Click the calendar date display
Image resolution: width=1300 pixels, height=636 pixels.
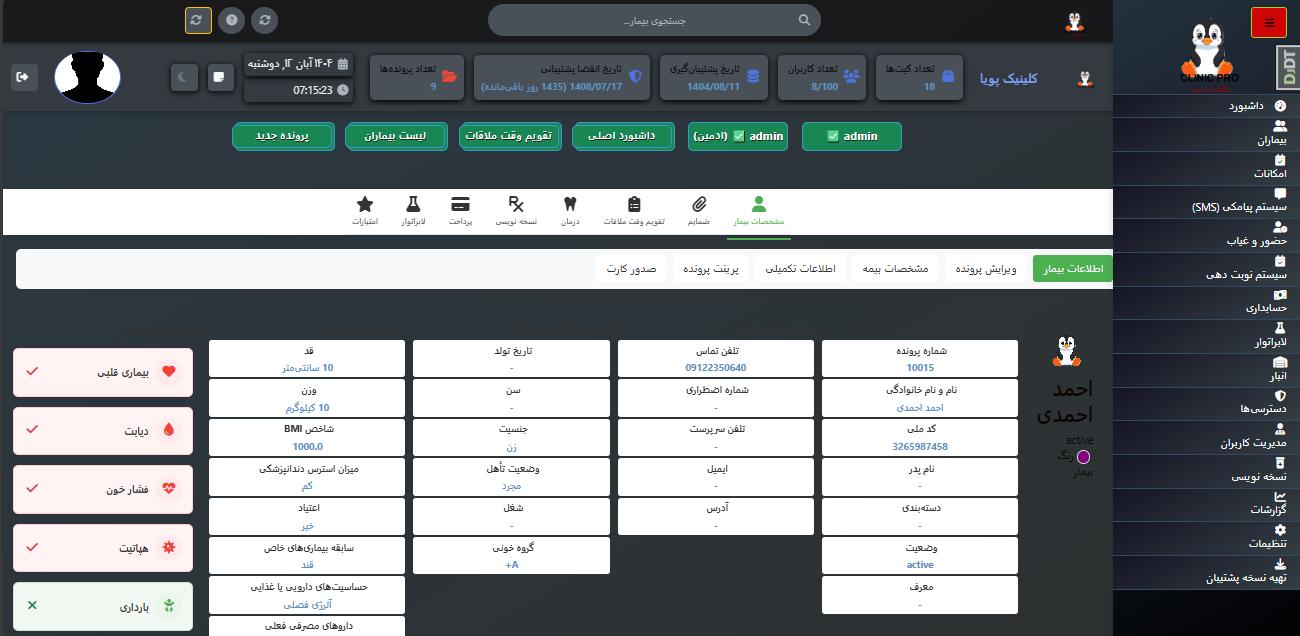click(299, 64)
